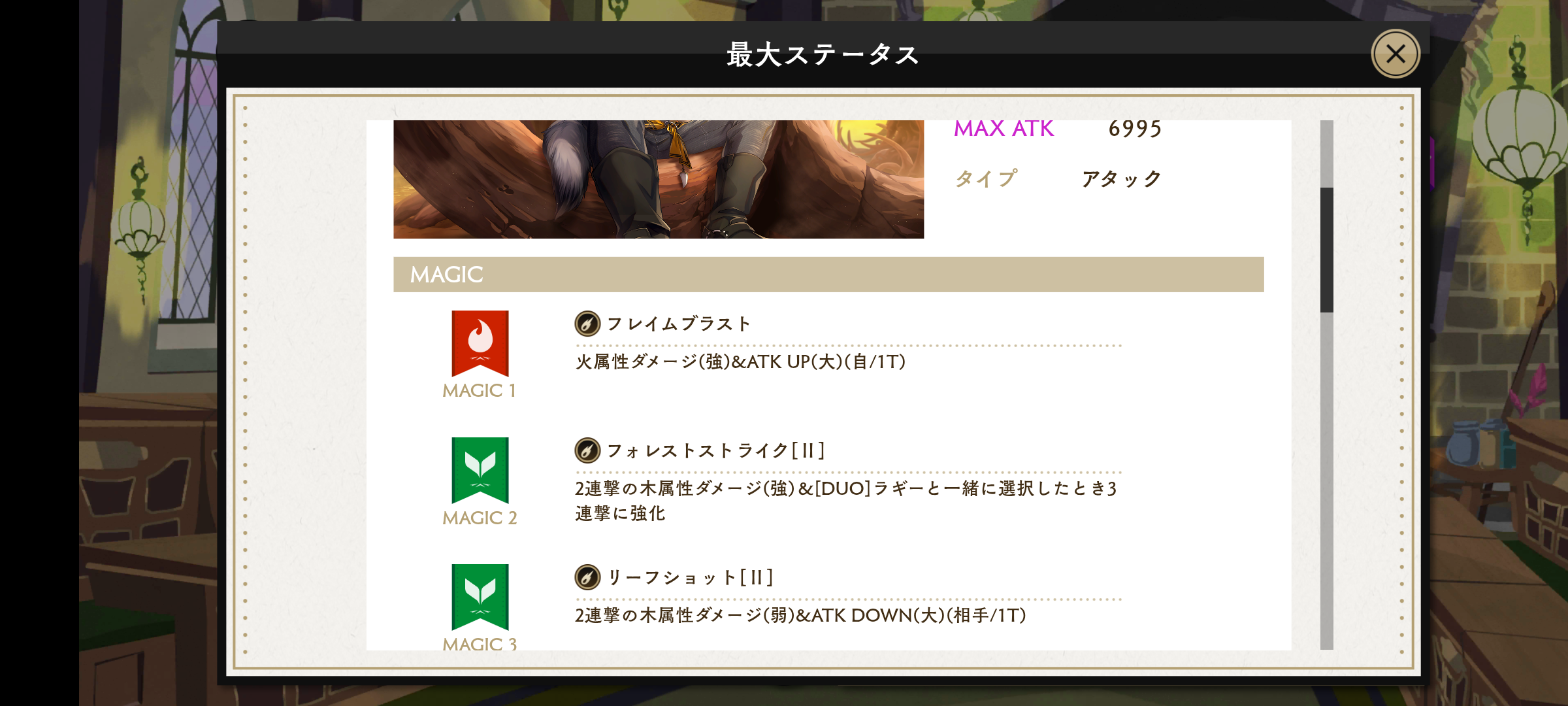Tap the MAX ATK label
1568x706 pixels.
coord(1004,129)
